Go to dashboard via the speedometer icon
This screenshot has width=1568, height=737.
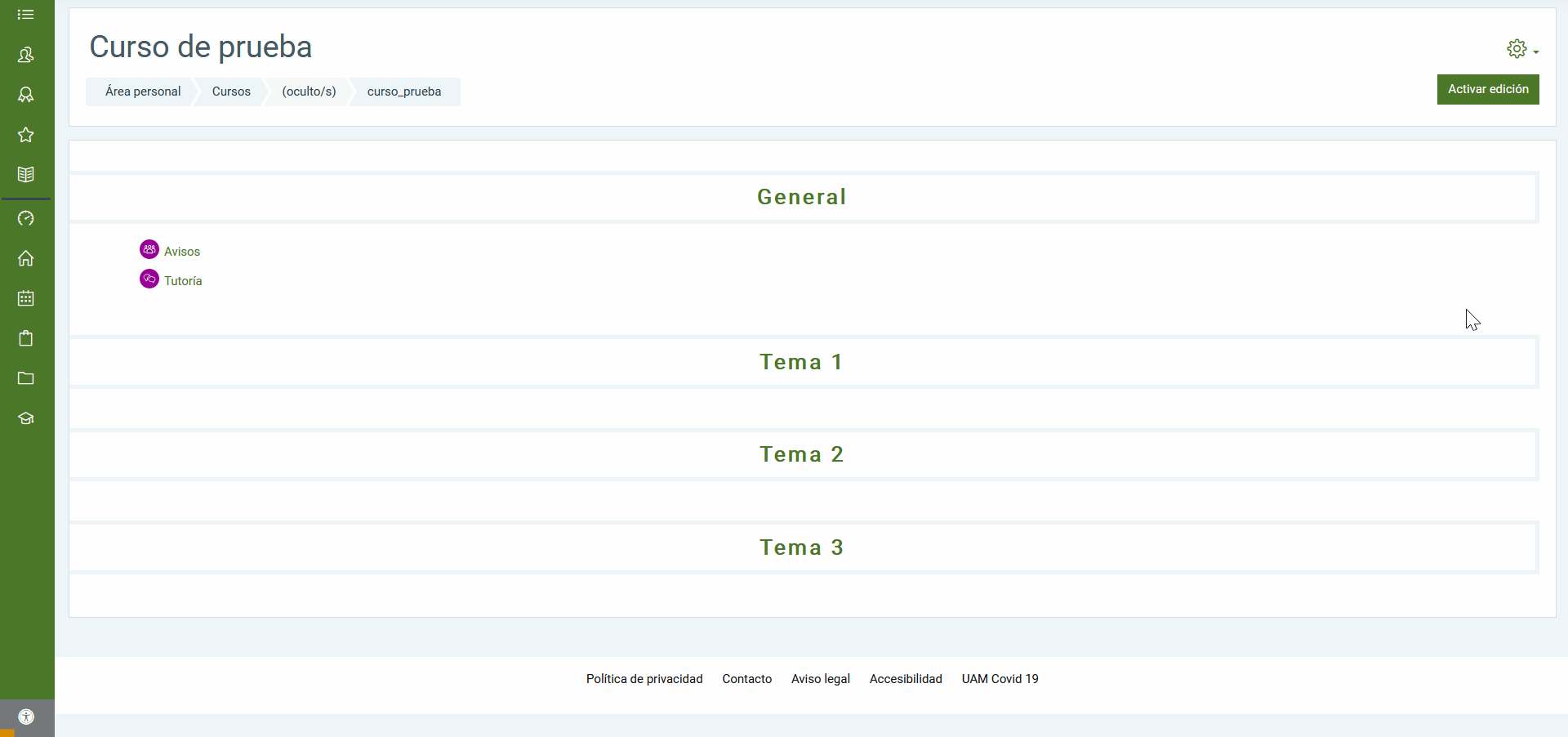[x=25, y=218]
